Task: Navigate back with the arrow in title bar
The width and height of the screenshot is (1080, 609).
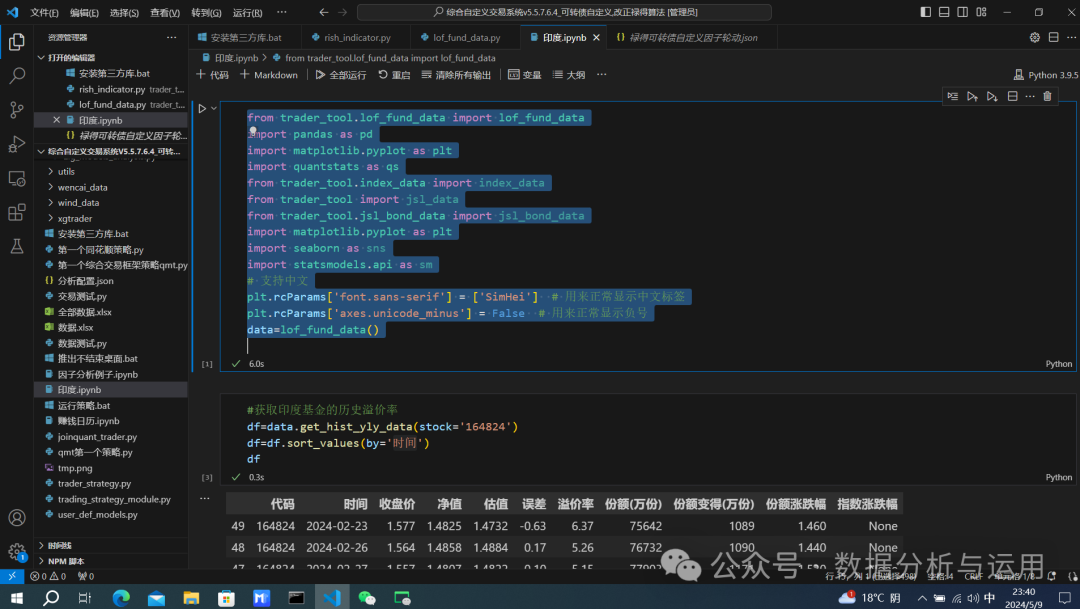Action: (324, 12)
